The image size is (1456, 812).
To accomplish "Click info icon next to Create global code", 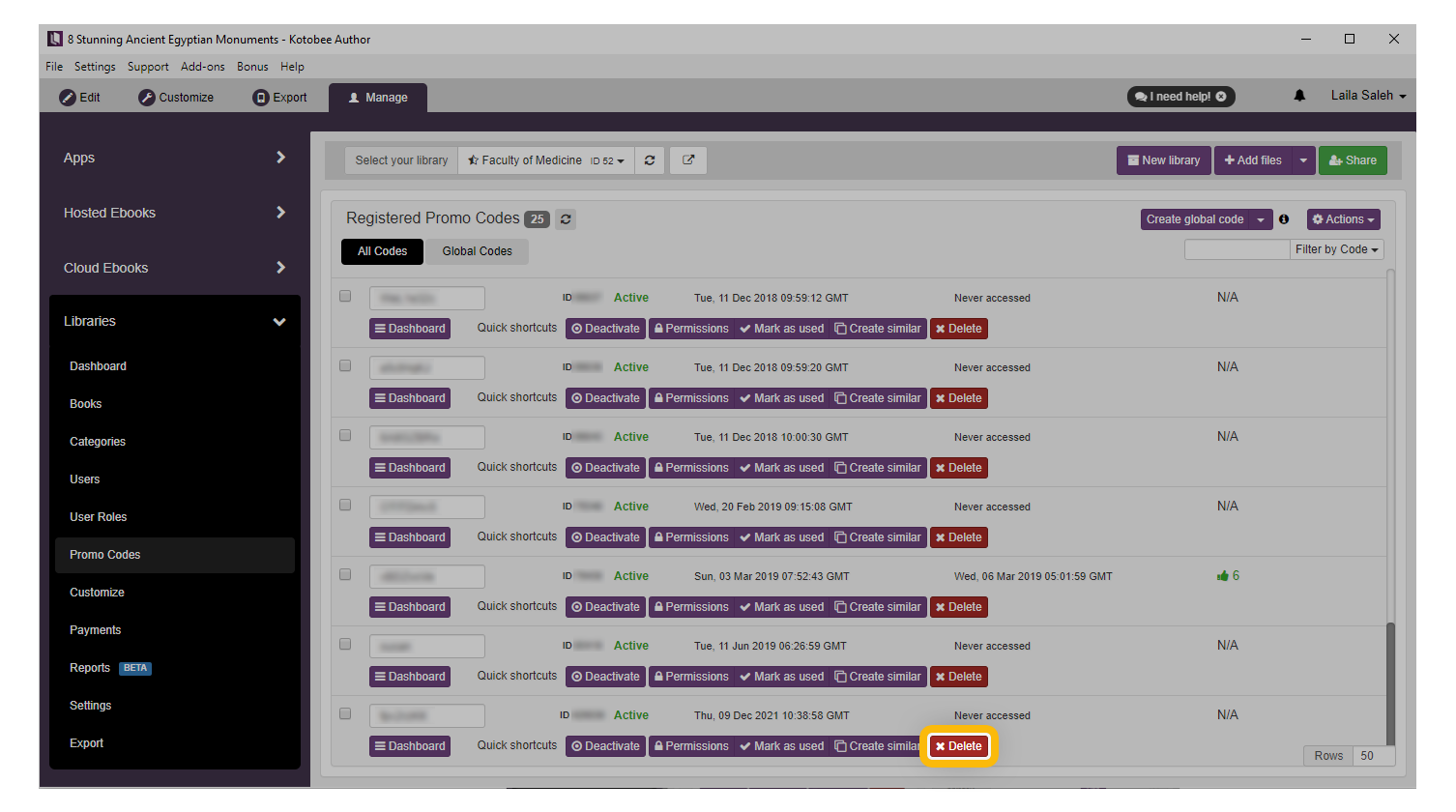I will coord(1284,219).
